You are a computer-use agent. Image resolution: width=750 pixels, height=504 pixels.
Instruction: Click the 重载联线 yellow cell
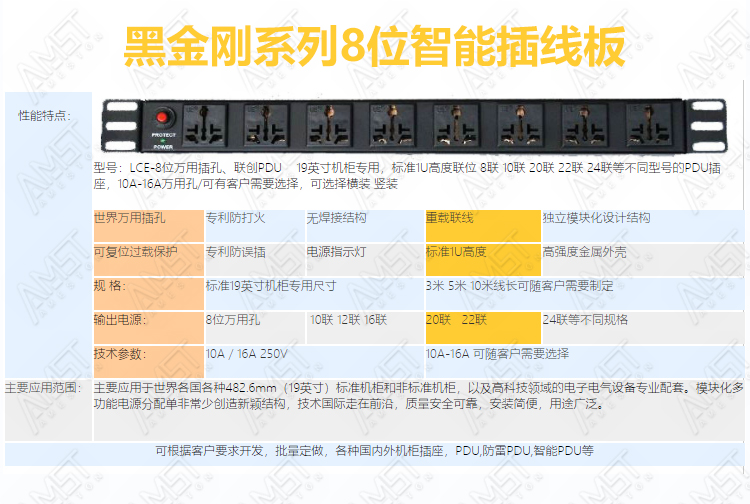pyautogui.click(x=483, y=226)
